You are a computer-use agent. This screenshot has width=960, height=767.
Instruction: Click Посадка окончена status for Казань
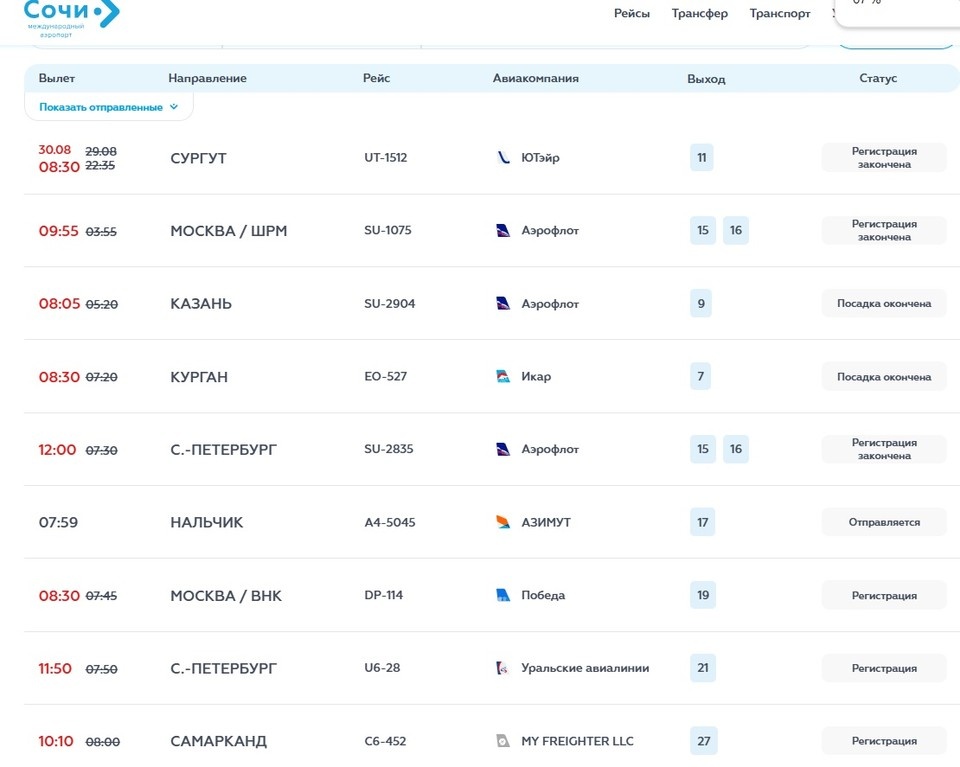pos(884,304)
